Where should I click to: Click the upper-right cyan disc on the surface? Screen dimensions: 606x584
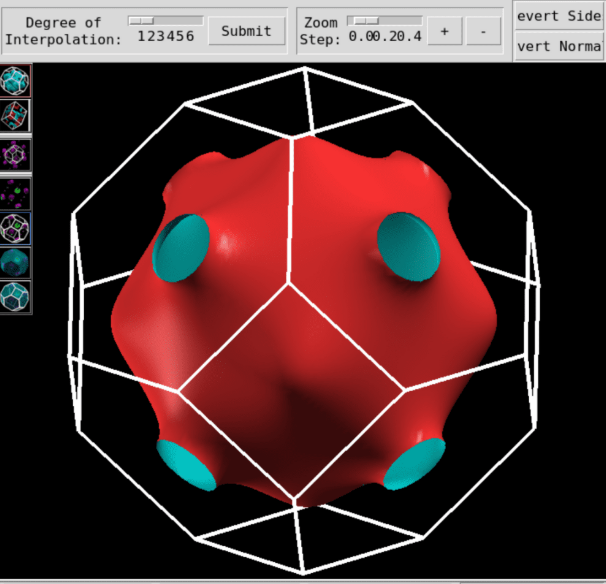click(409, 246)
